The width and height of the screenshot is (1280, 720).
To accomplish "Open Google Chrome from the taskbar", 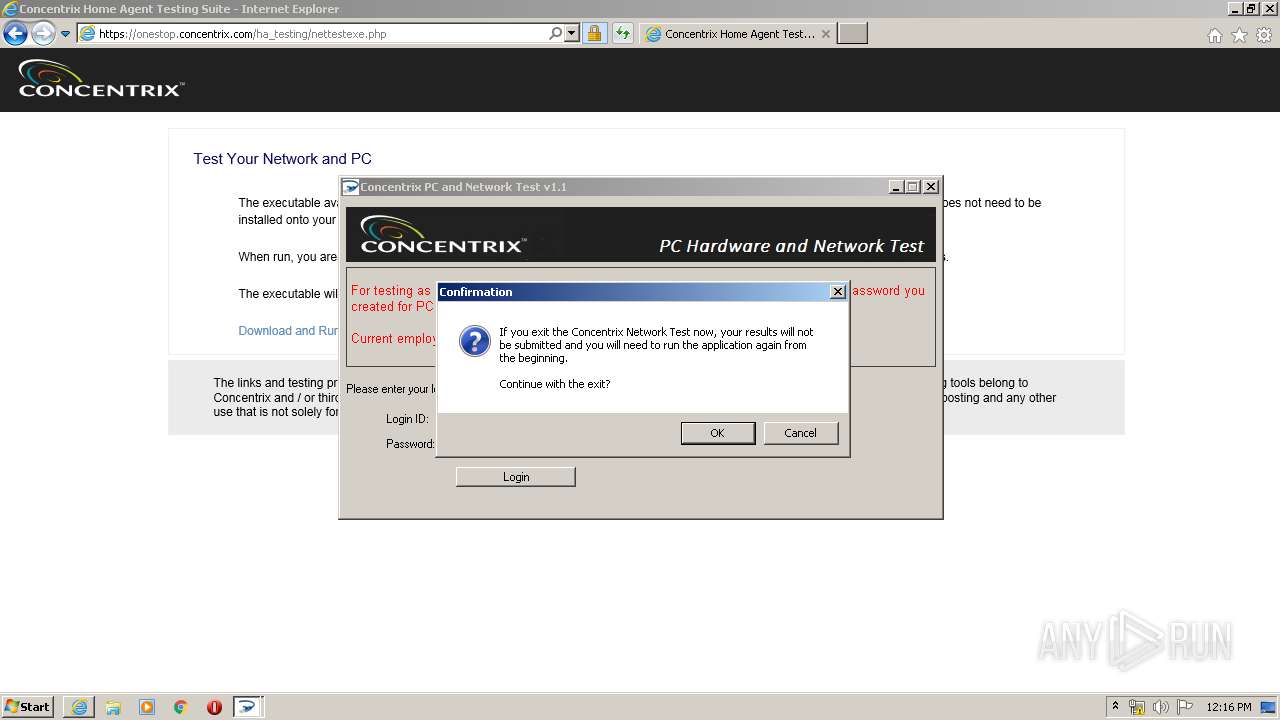I will [x=181, y=707].
